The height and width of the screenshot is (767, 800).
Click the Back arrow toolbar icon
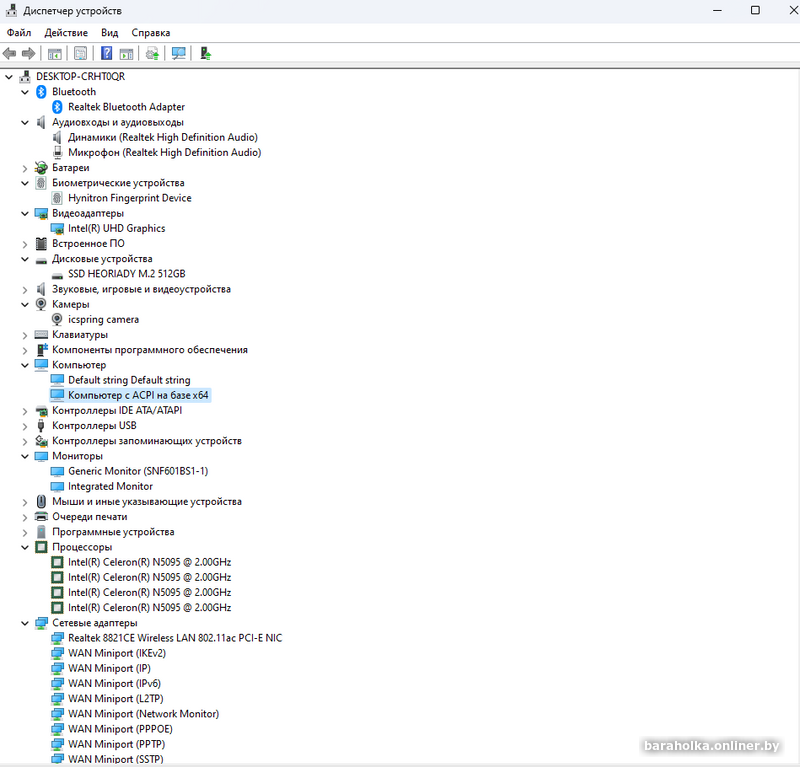(x=9, y=53)
